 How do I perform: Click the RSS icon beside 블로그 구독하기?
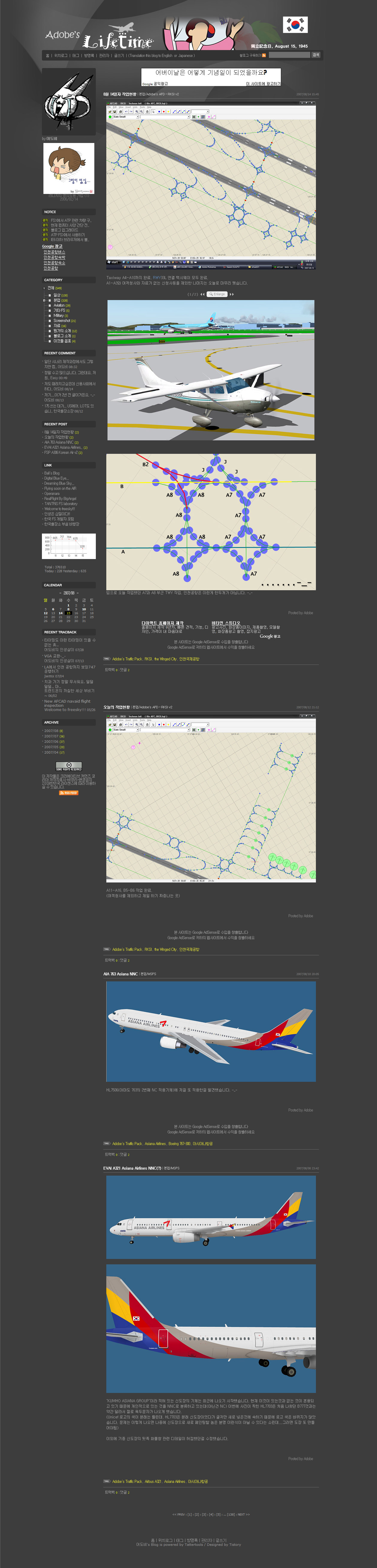coord(264,55)
